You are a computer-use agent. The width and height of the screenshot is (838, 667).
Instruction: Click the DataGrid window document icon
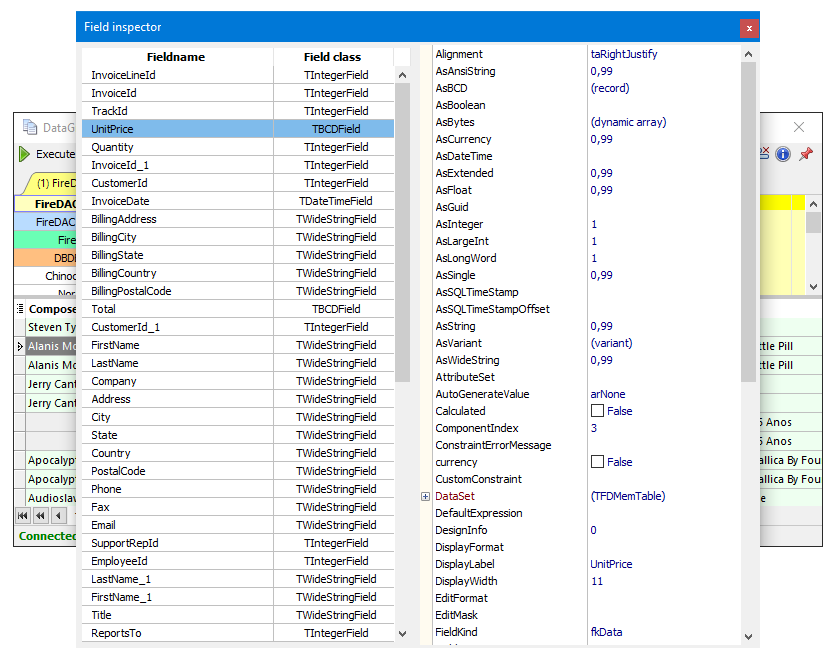click(29, 127)
